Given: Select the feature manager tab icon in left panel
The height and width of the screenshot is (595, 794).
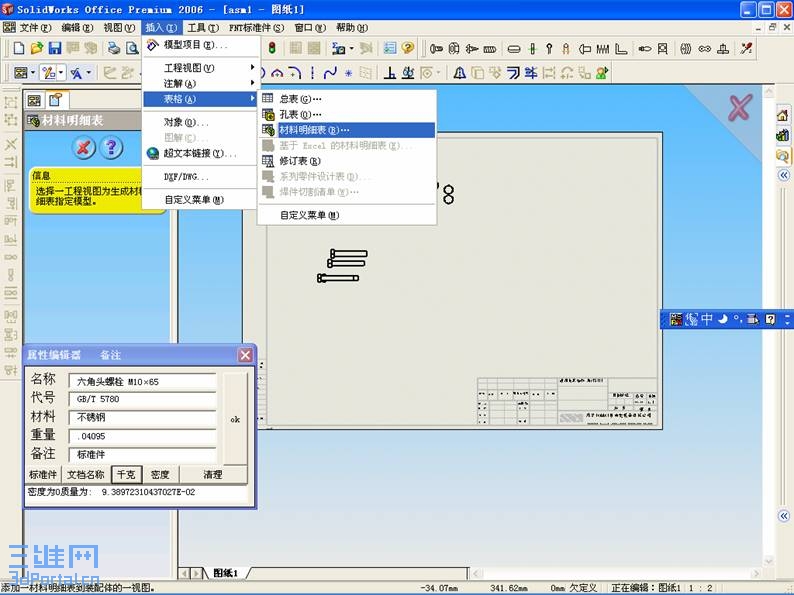Looking at the screenshot, I should (x=34, y=100).
